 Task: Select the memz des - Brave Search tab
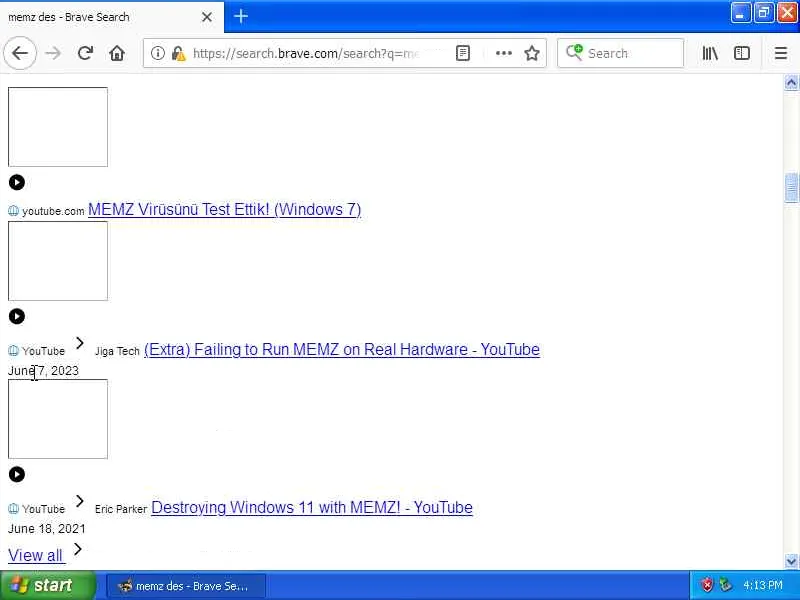(112, 17)
